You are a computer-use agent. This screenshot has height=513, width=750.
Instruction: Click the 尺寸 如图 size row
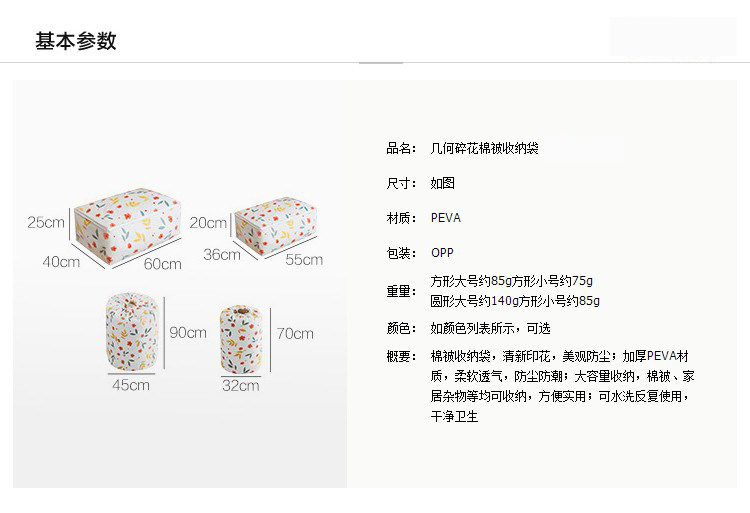pos(420,183)
